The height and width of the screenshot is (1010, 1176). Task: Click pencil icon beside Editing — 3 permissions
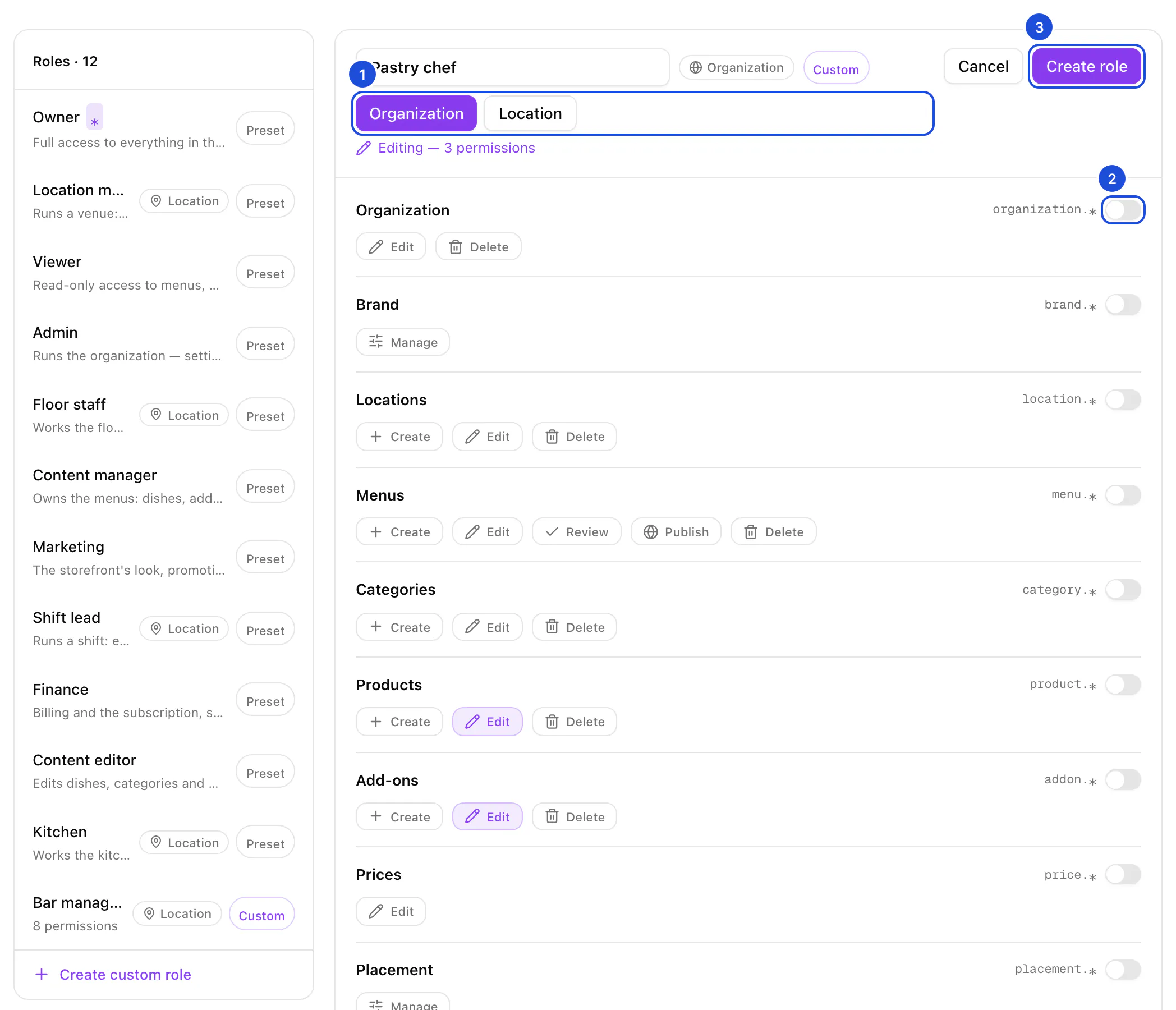(x=363, y=148)
